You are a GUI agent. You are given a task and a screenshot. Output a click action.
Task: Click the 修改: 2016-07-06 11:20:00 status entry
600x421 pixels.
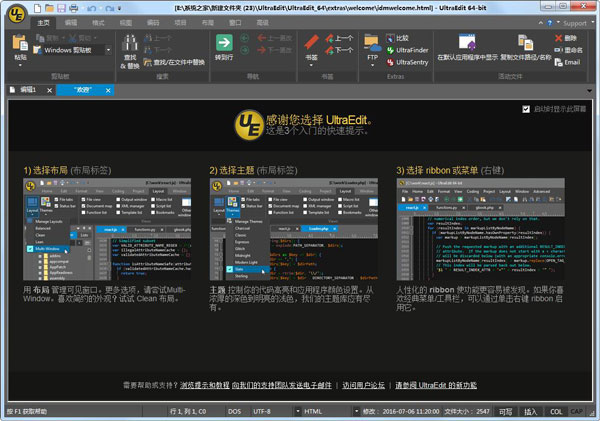[401, 412]
